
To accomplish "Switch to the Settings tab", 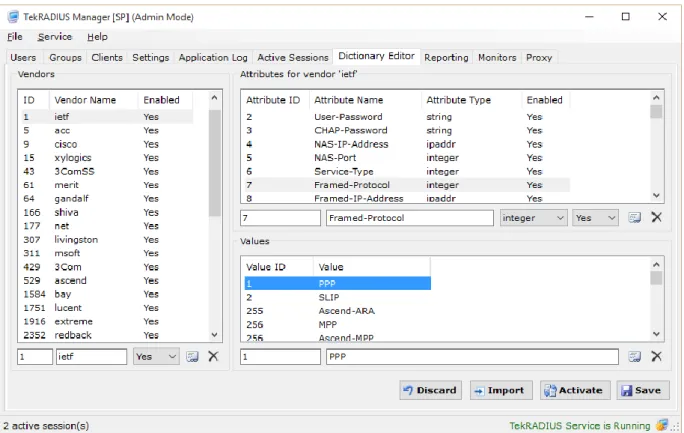I will 150,58.
